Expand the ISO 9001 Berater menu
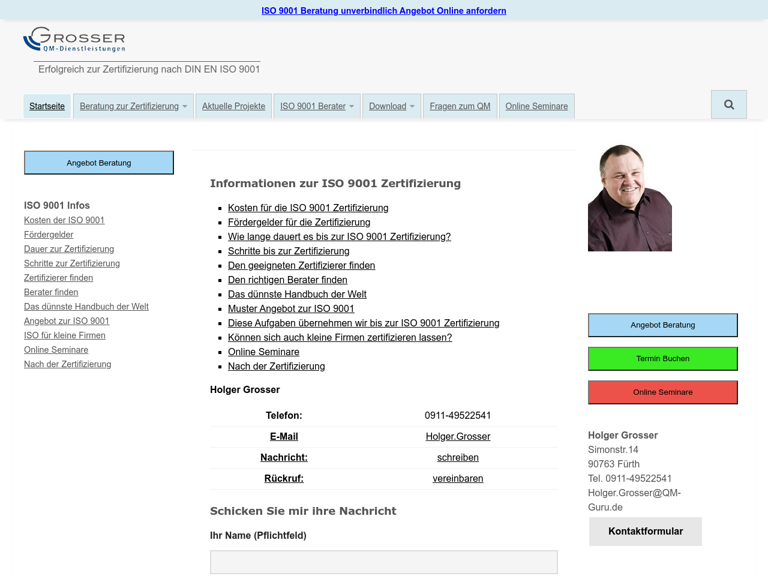The height and width of the screenshot is (576, 768). (x=317, y=106)
